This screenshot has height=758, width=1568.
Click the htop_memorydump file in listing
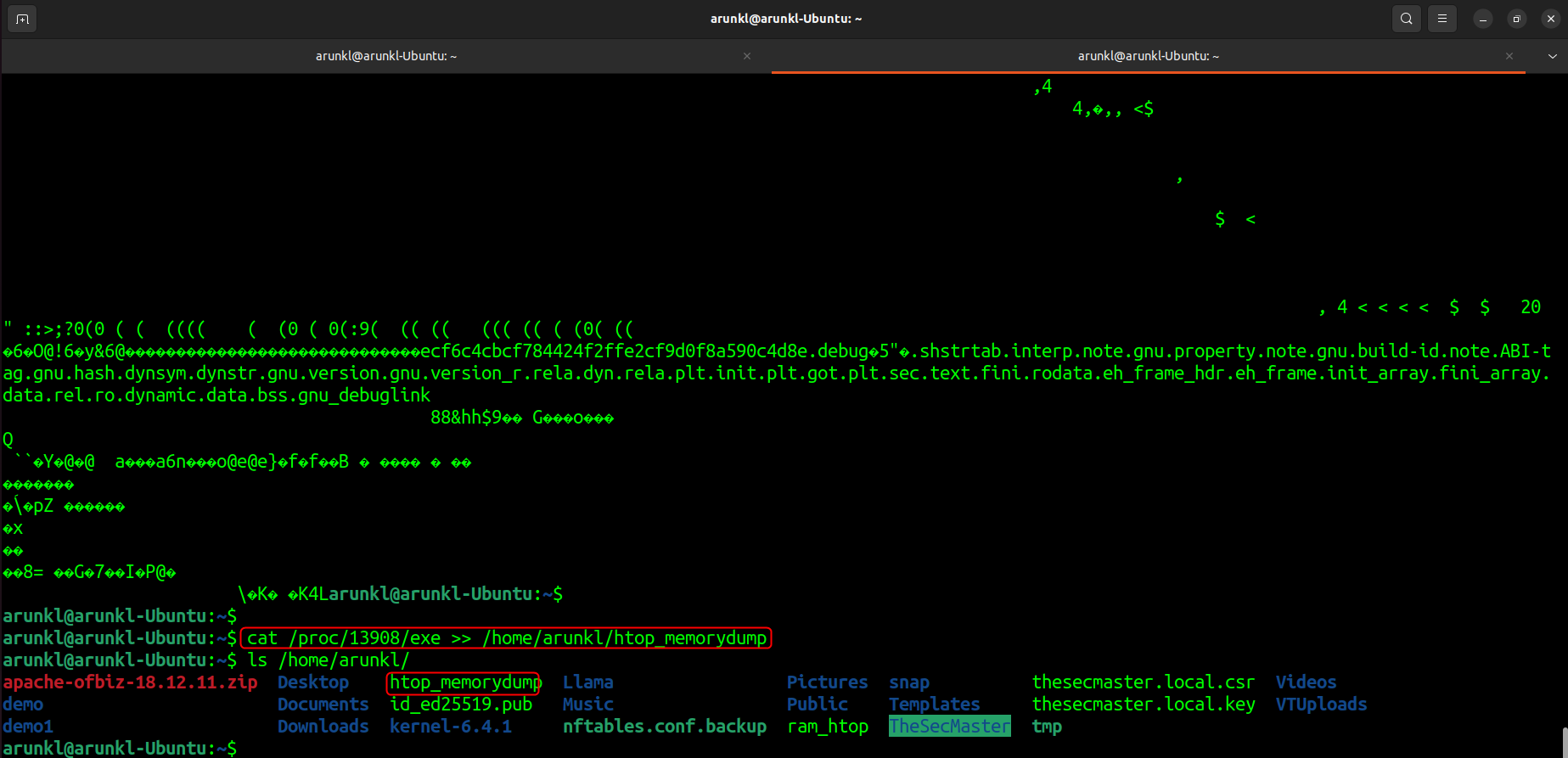[464, 682]
